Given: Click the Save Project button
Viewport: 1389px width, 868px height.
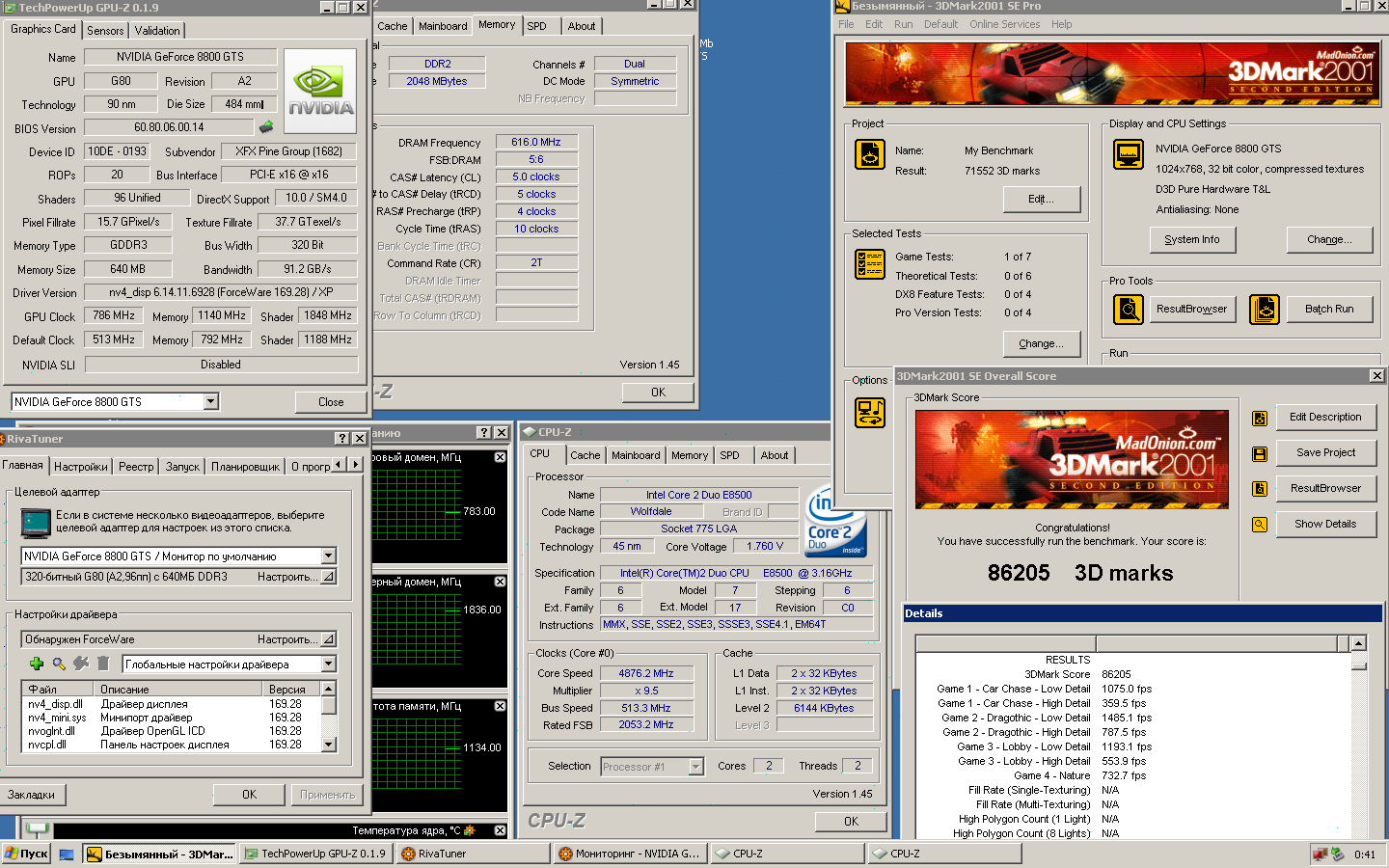Looking at the screenshot, I should (1325, 452).
